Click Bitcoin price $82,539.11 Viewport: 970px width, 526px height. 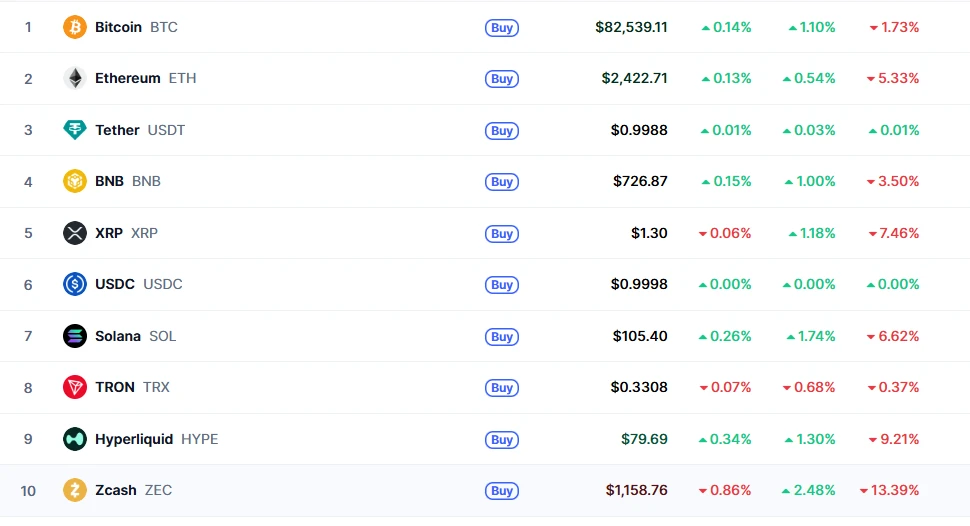point(632,27)
